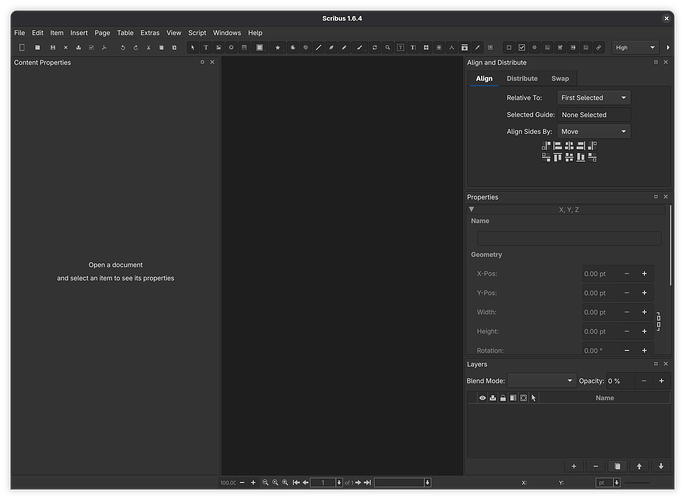The height and width of the screenshot is (500, 685).
Task: Open the Relative To dropdown
Action: (x=594, y=98)
